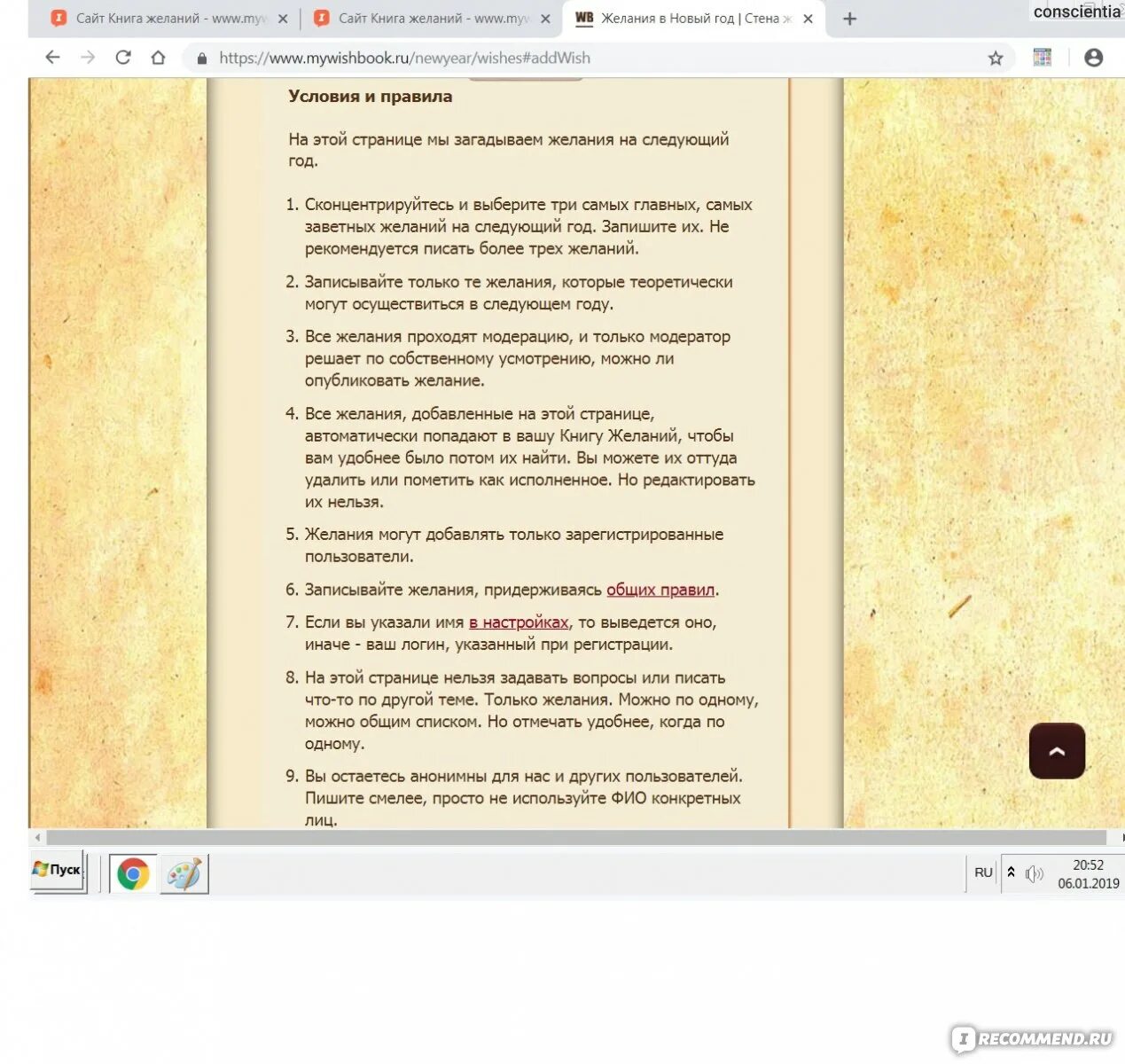Click the site lock icon in address bar
Image resolution: width=1125 pixels, height=1064 pixels.
(x=202, y=59)
